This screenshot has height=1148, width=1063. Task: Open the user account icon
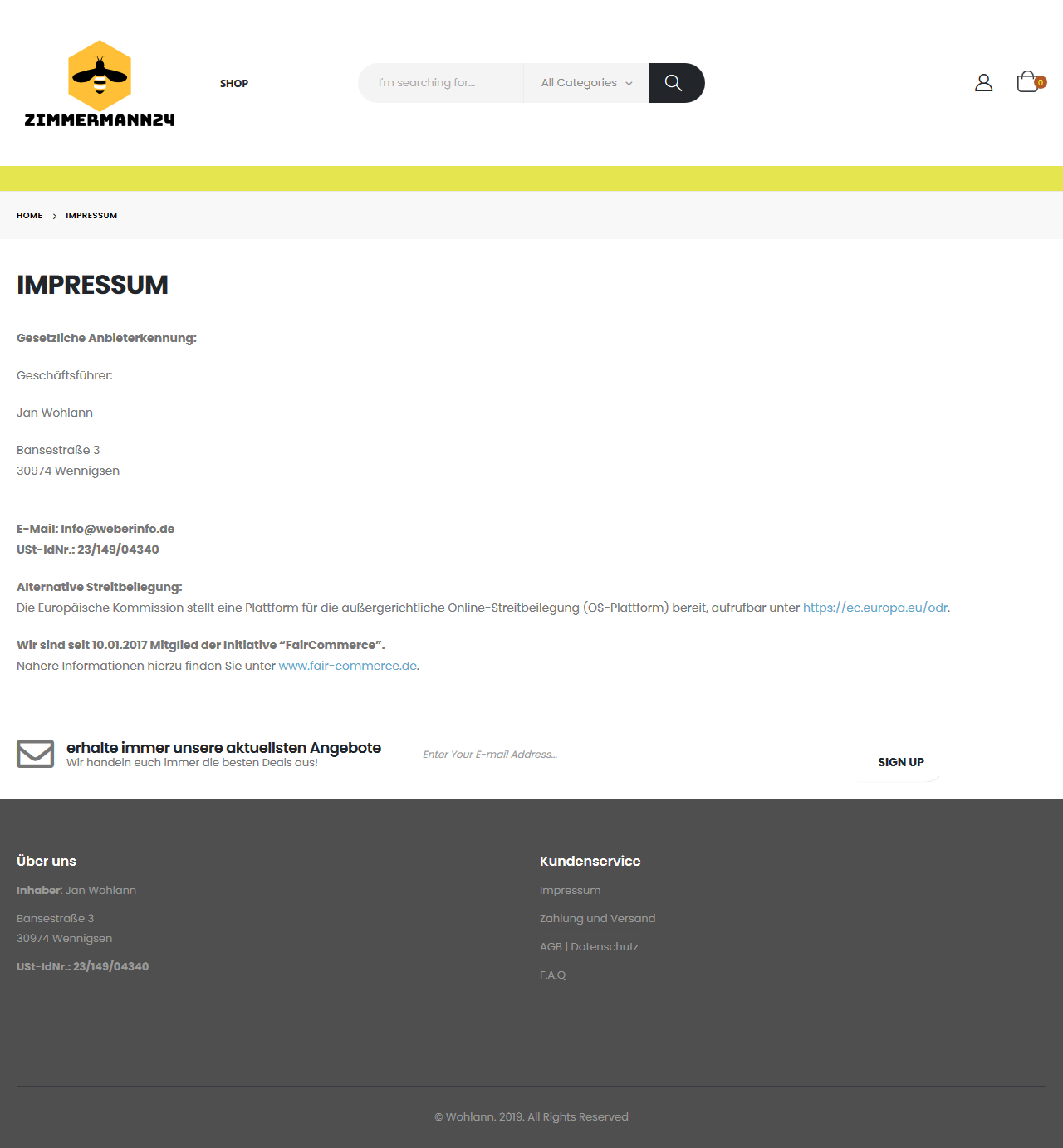[983, 82]
